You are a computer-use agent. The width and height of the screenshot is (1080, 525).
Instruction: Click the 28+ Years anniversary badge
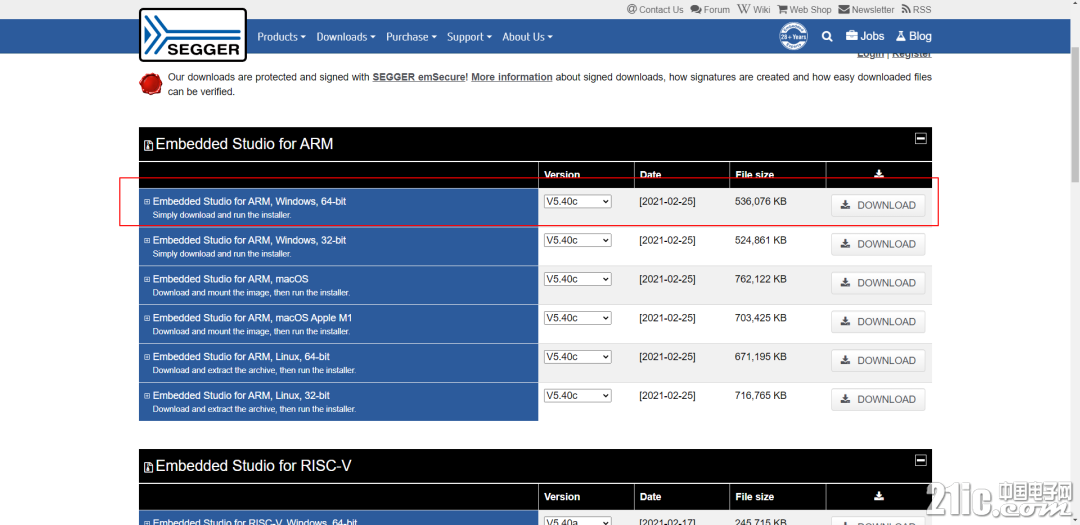[793, 37]
